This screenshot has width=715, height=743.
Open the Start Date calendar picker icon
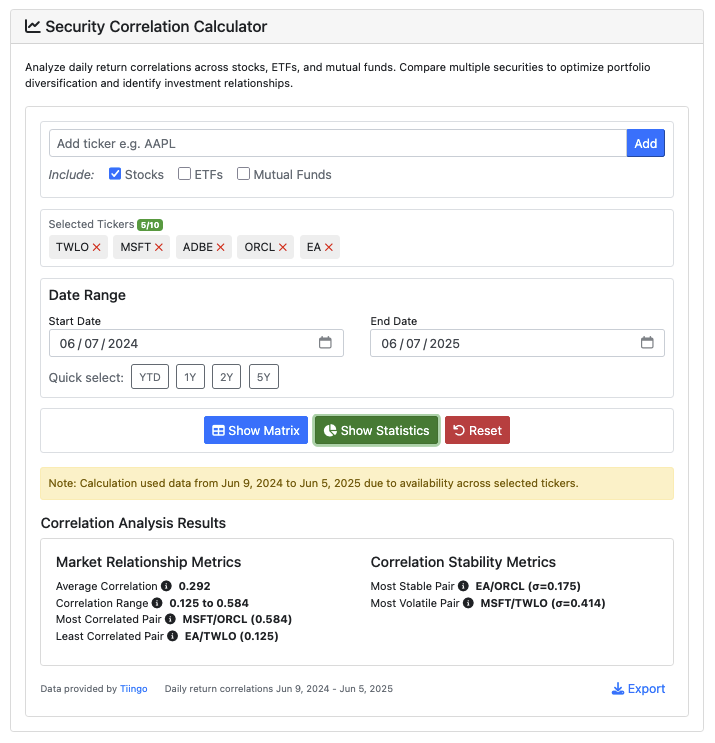coord(325,343)
